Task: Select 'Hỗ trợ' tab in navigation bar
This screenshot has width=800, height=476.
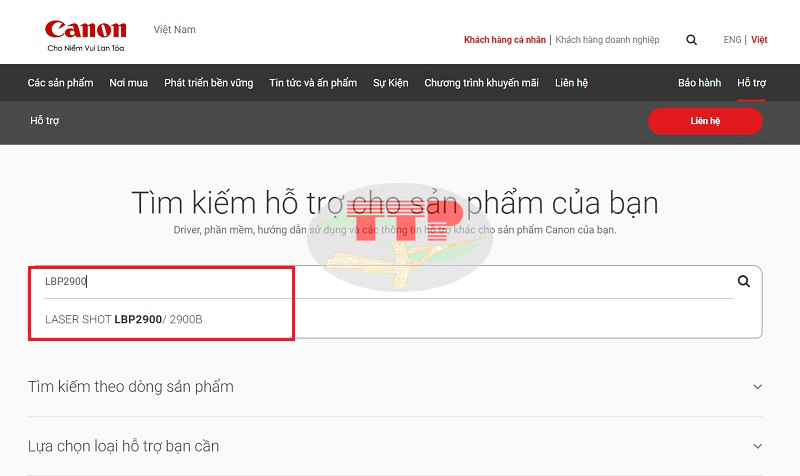Action: click(752, 83)
